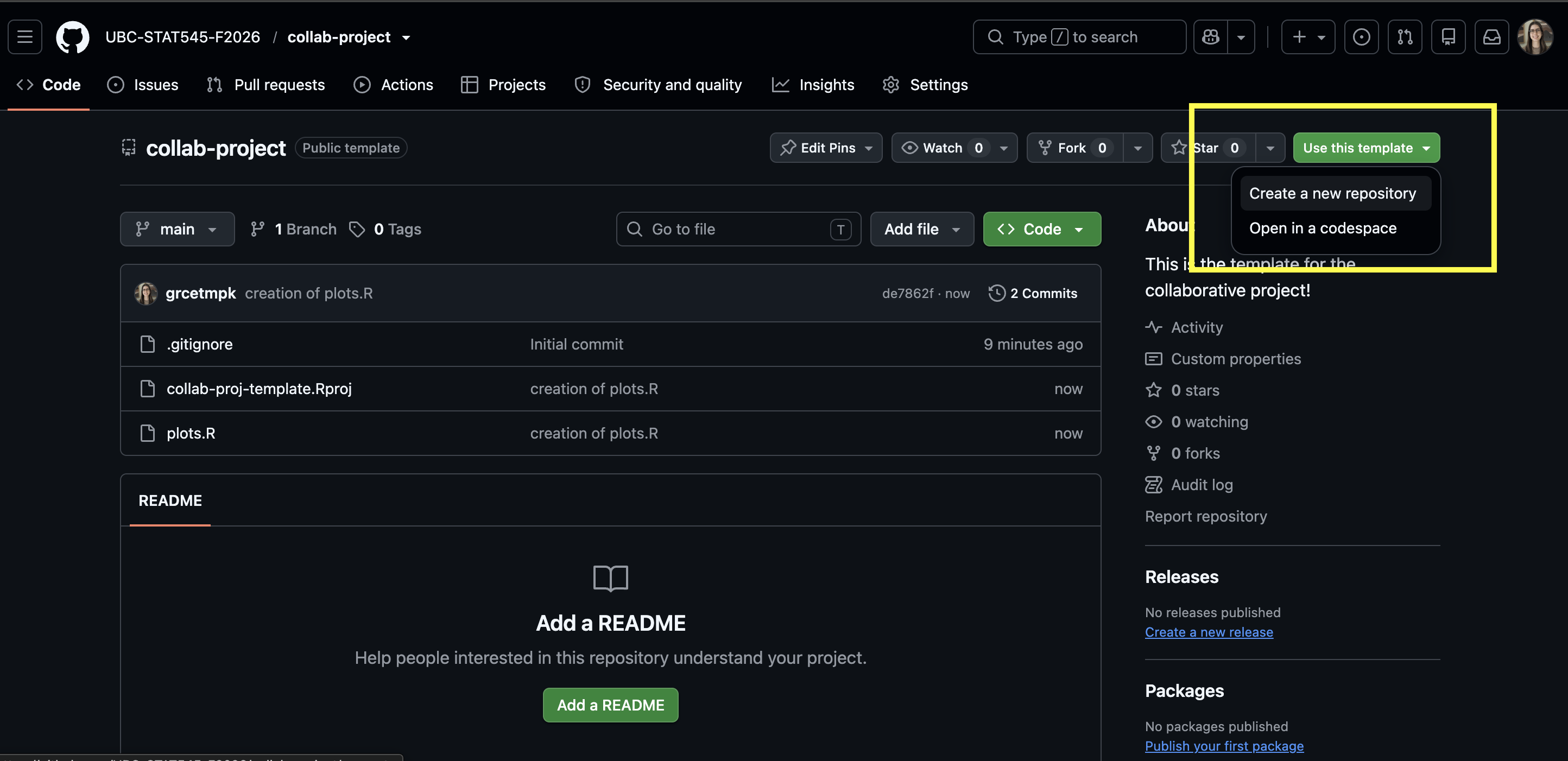Open Publish your first package link
The width and height of the screenshot is (1568, 761).
pos(1224,746)
